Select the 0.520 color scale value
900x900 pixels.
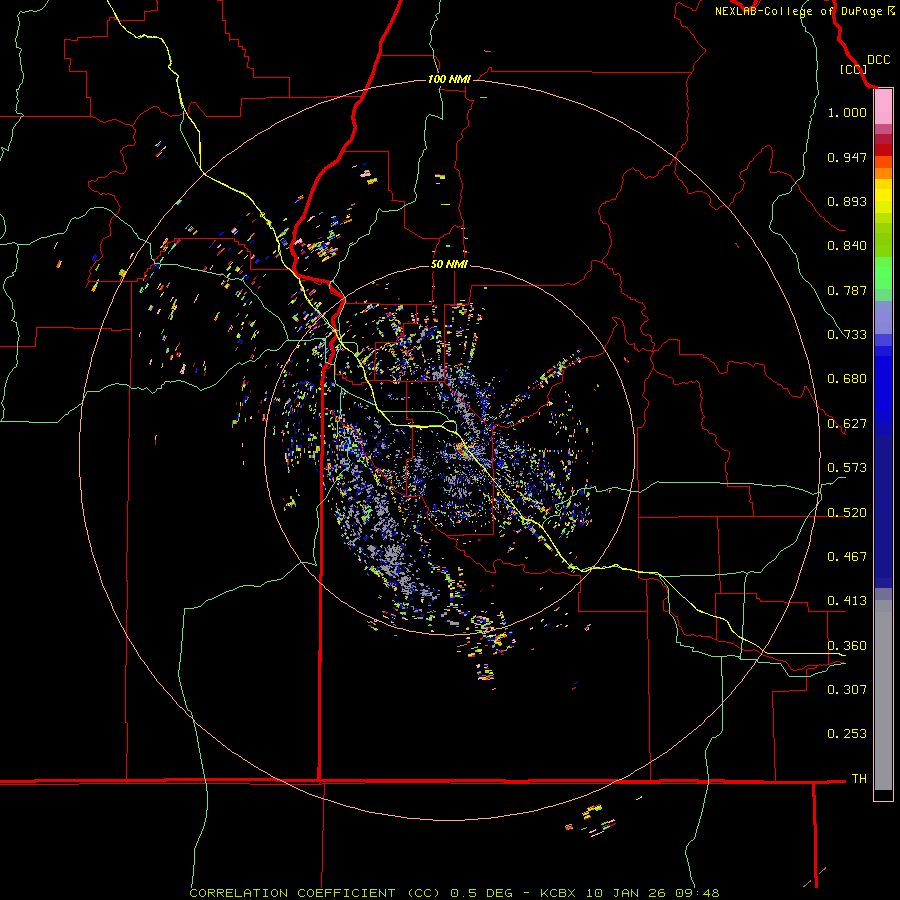click(847, 513)
